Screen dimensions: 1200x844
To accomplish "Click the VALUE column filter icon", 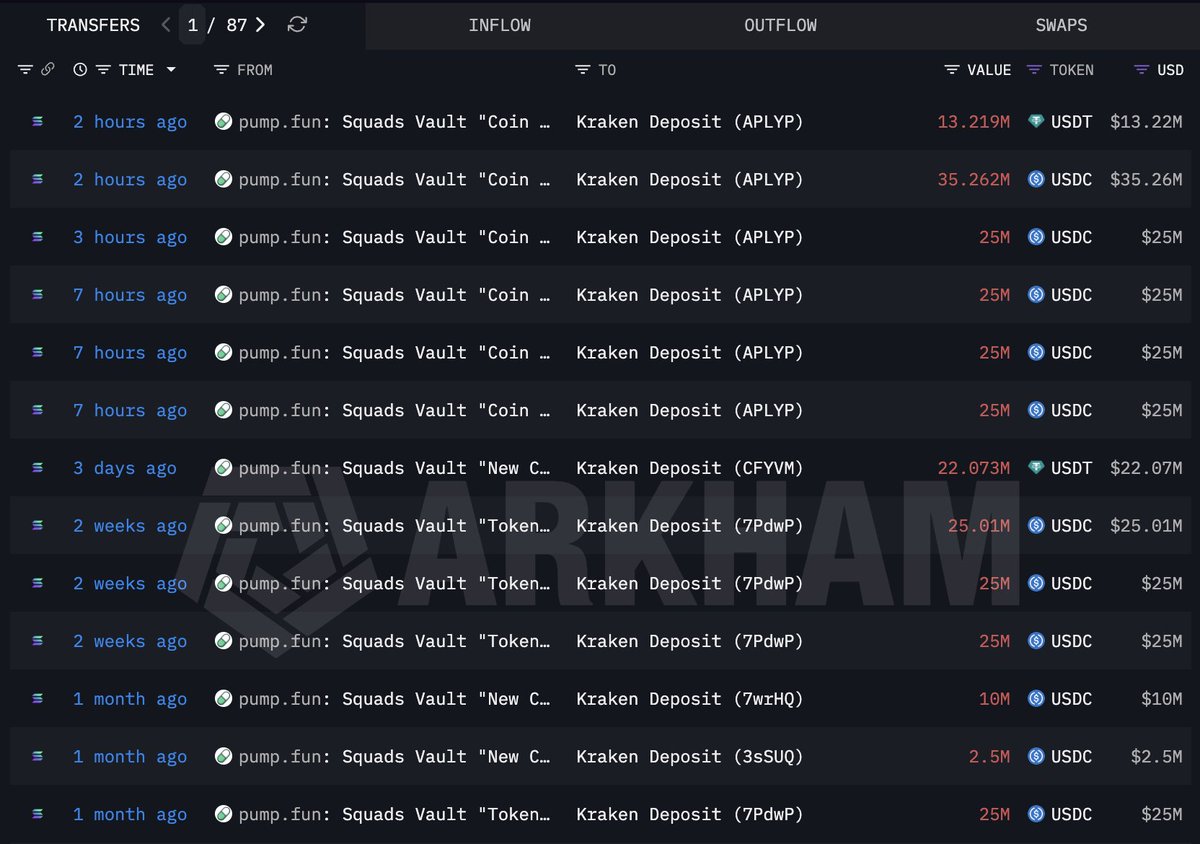I will tap(952, 70).
